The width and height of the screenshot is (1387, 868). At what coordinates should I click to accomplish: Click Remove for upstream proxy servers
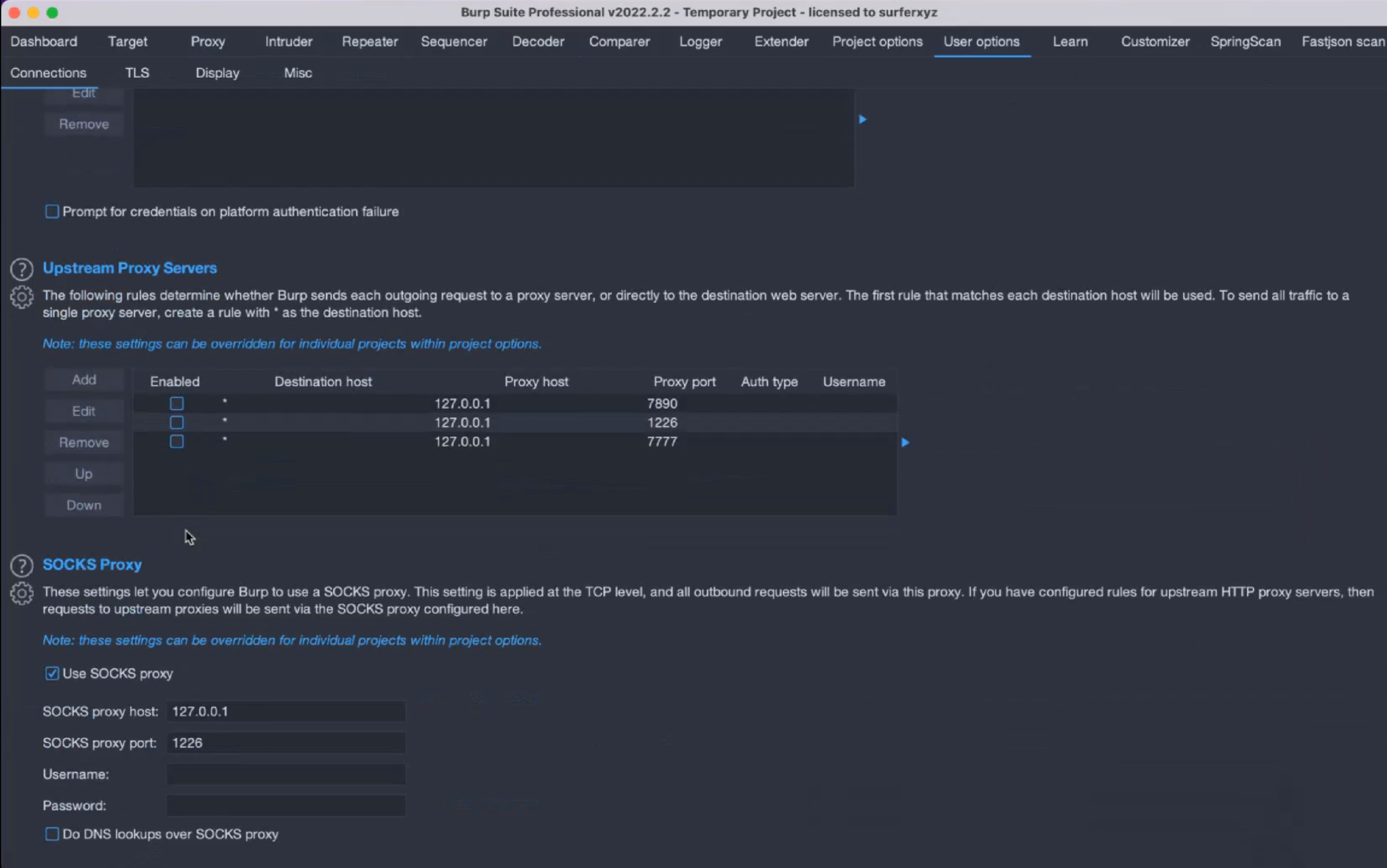click(84, 442)
